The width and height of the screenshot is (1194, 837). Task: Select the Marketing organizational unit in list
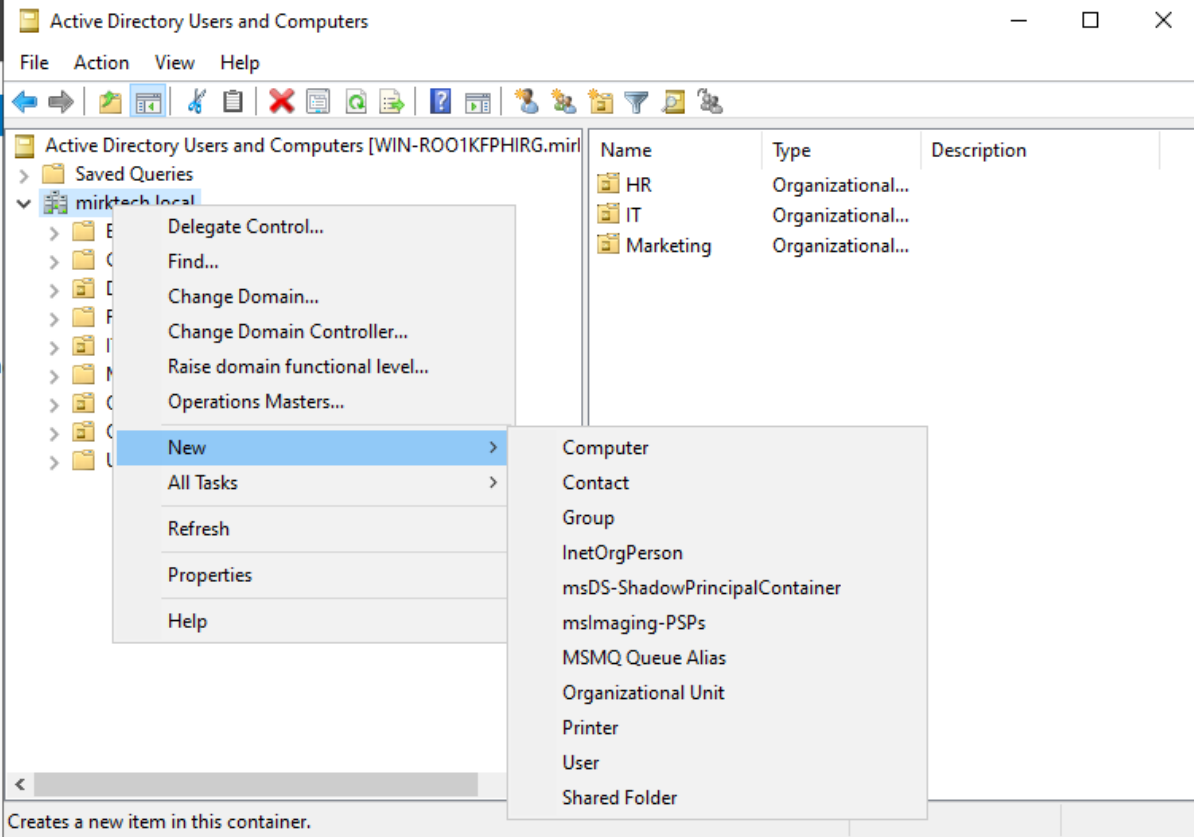667,245
